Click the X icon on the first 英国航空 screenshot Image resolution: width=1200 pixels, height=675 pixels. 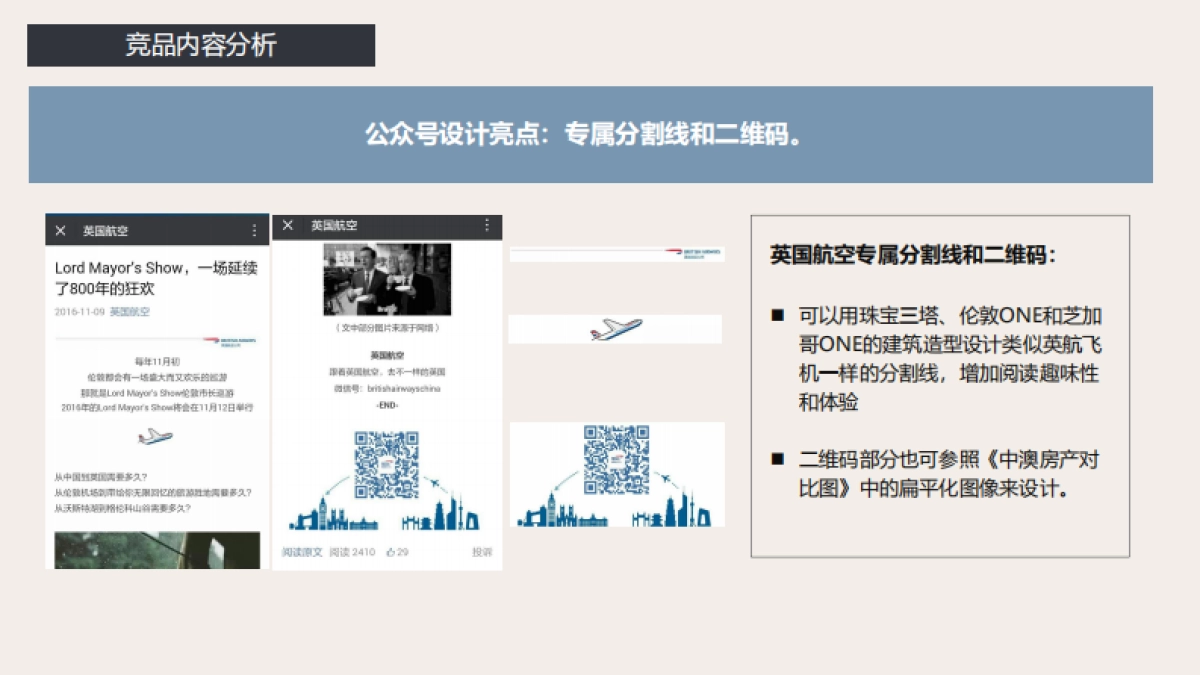tap(60, 230)
